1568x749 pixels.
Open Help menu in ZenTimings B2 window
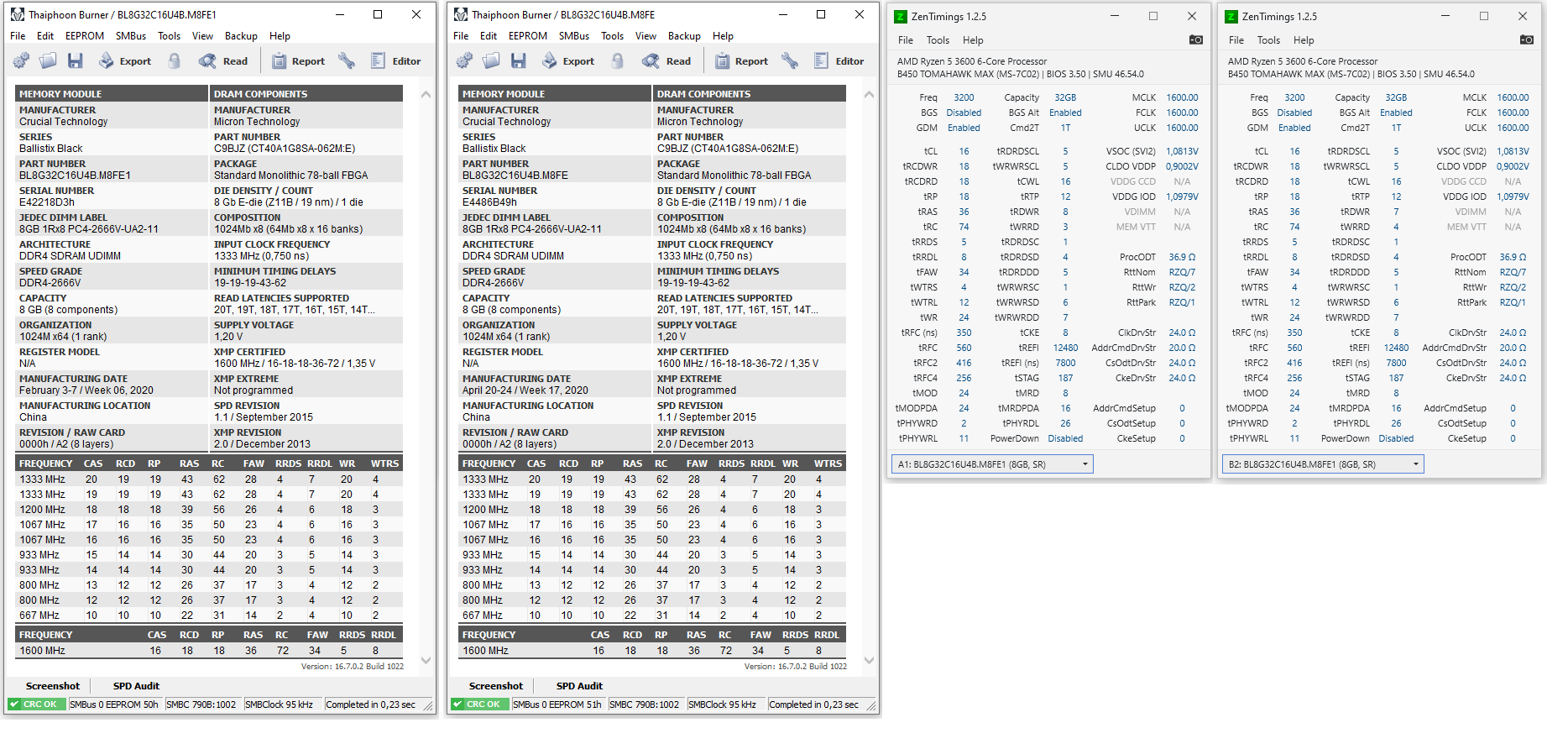click(x=1304, y=40)
